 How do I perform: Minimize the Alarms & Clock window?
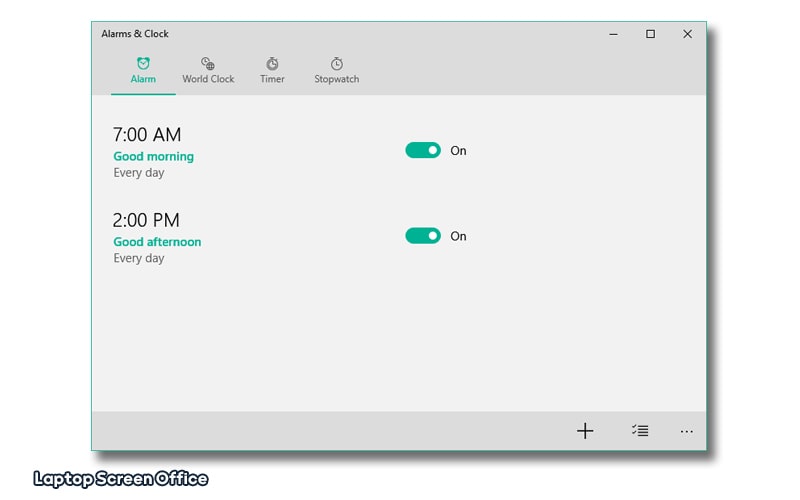613,34
